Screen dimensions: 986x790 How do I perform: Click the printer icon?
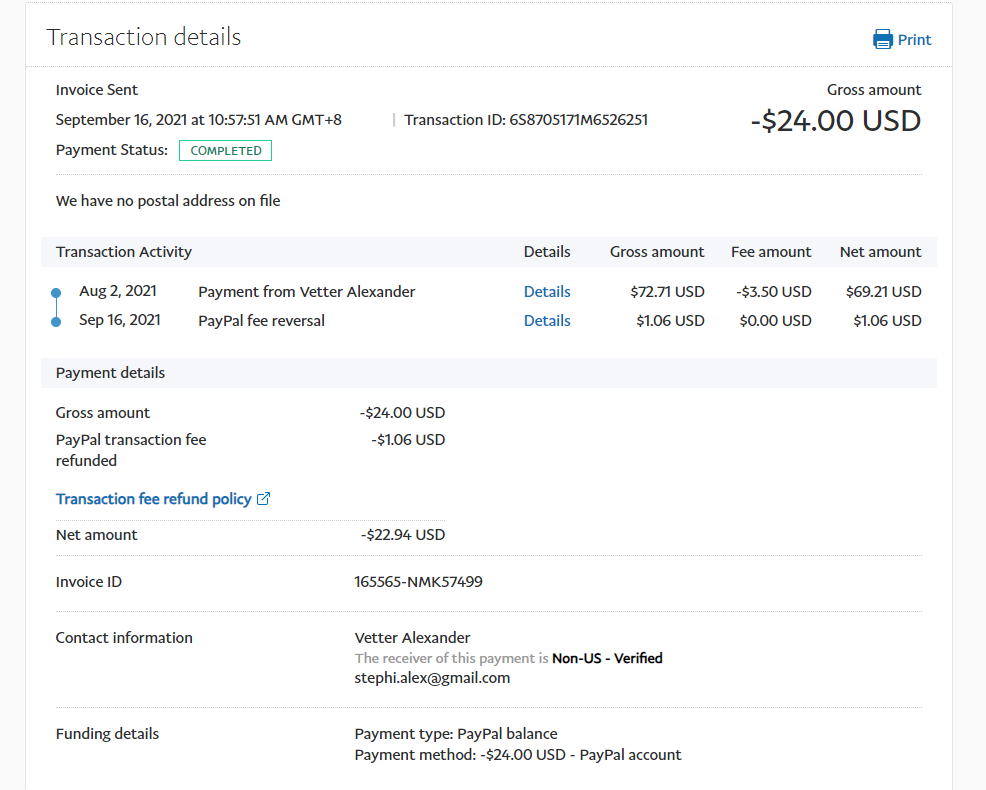tap(882, 40)
